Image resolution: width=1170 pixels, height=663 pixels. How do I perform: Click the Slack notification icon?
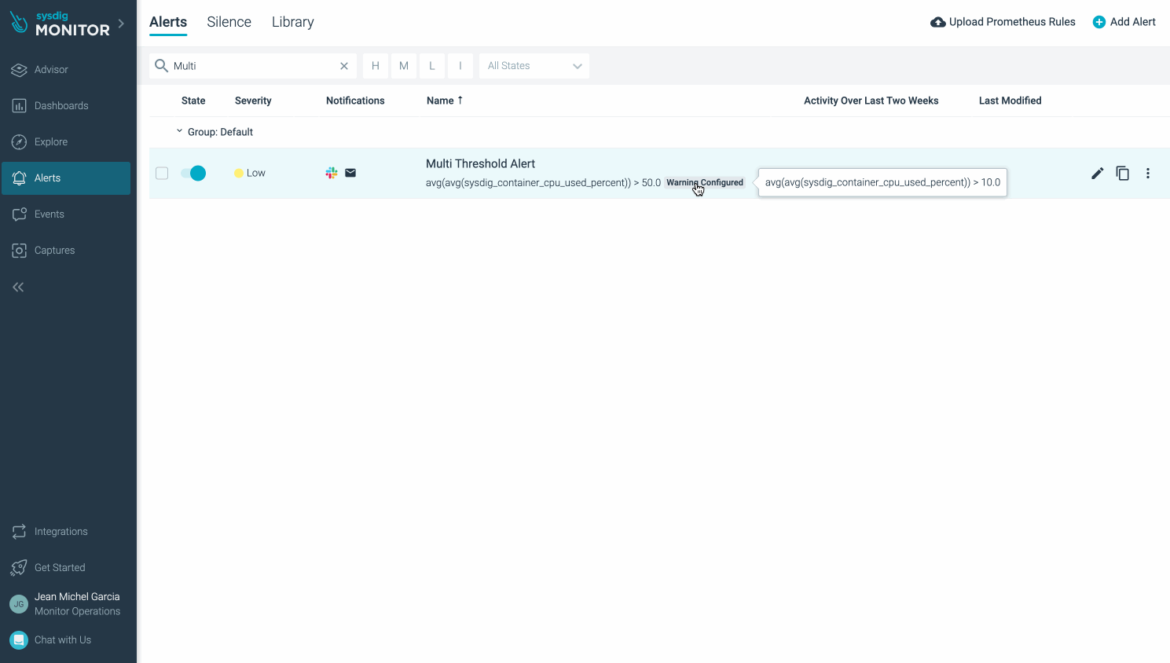(331, 173)
